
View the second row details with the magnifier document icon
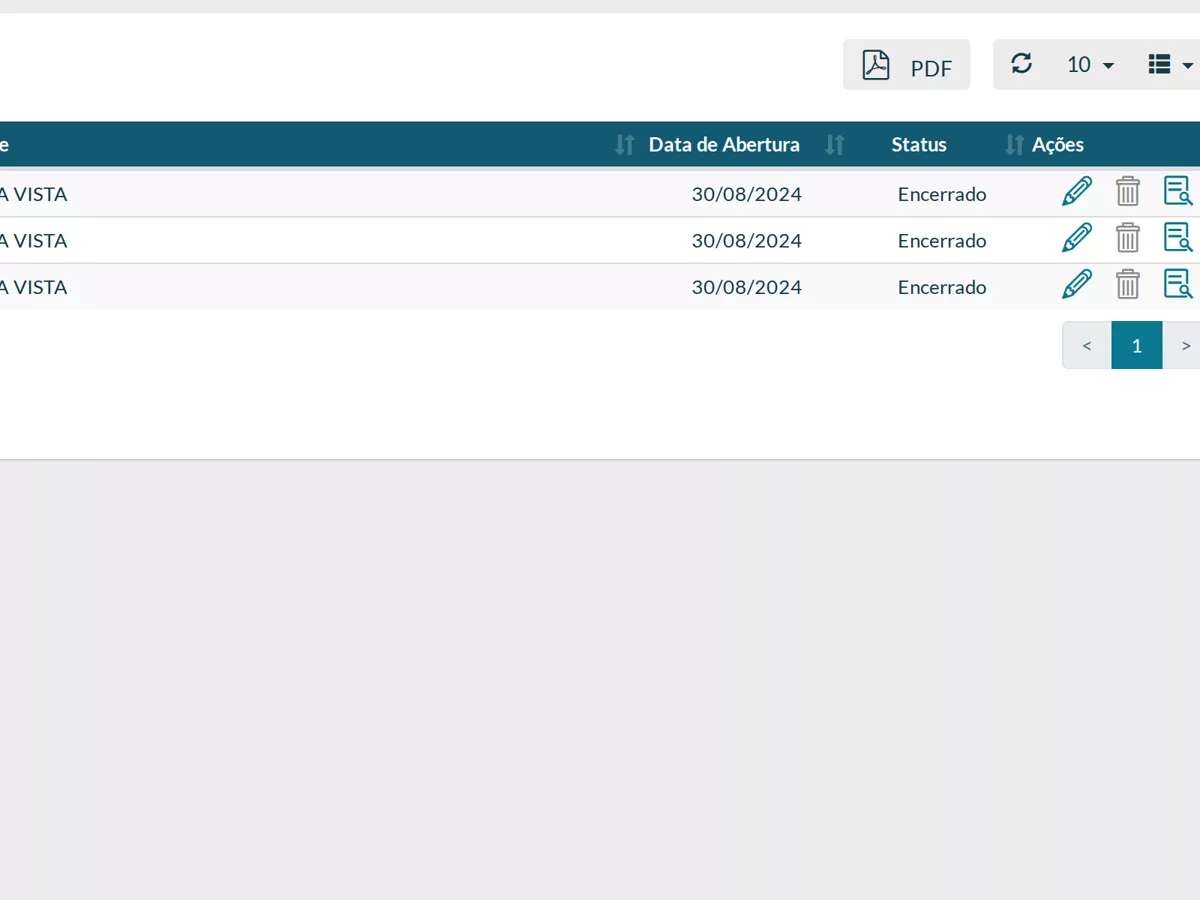point(1178,238)
